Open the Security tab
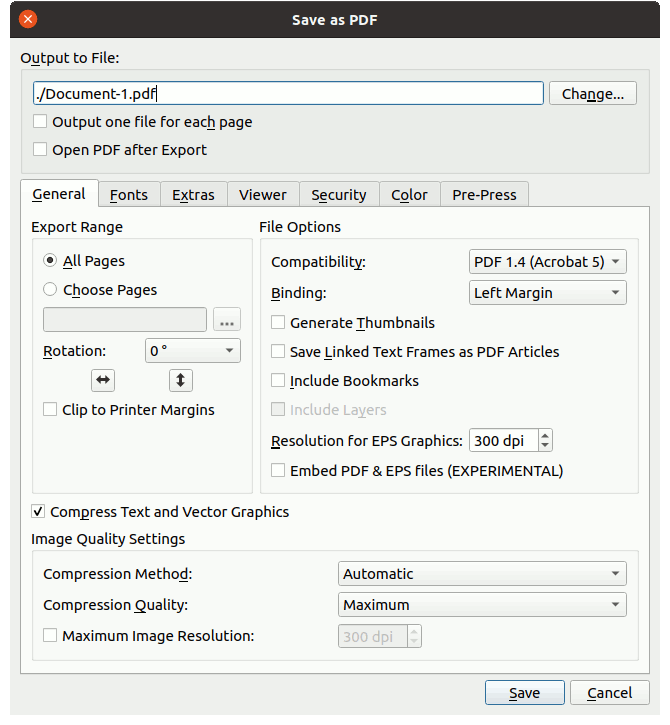The width and height of the screenshot is (670, 725). [x=338, y=195]
